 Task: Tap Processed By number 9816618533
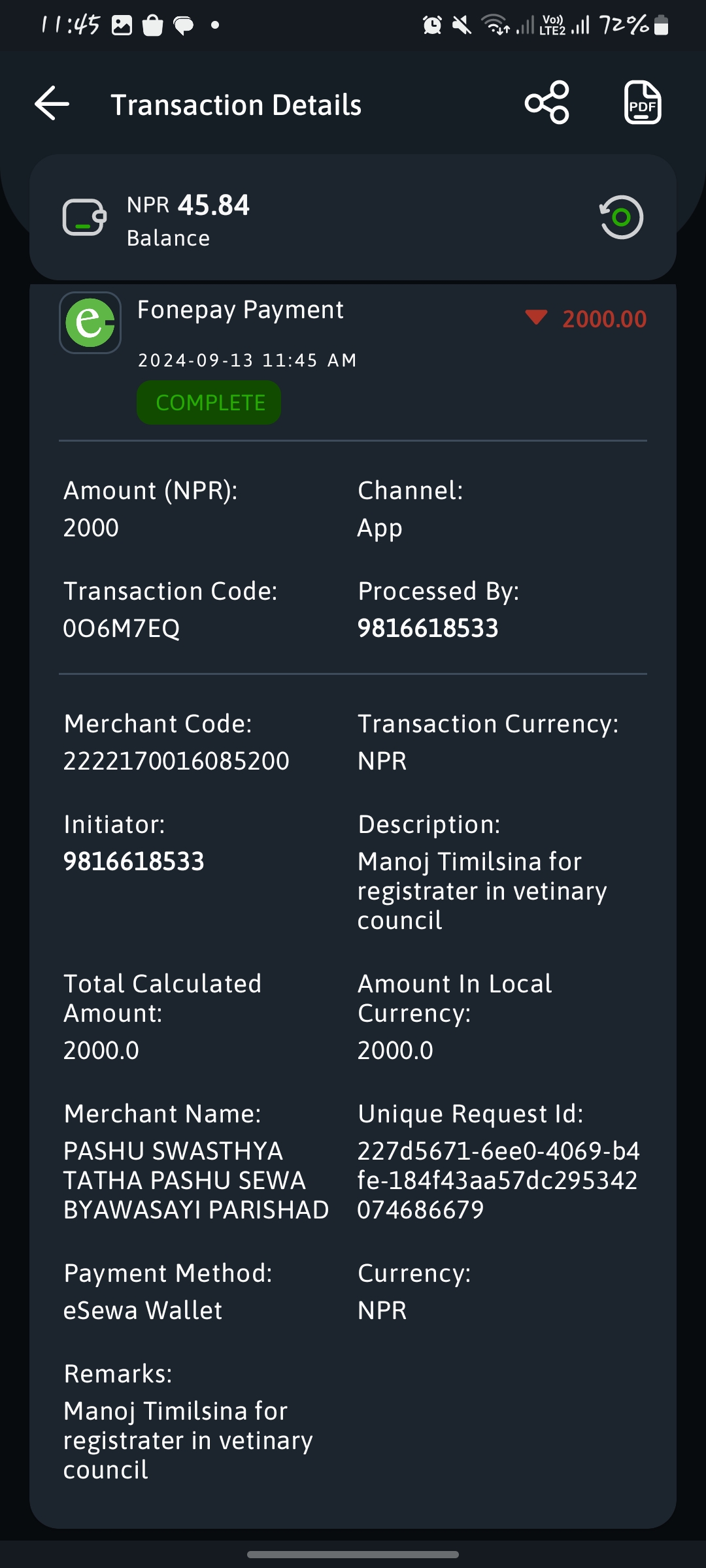pyautogui.click(x=428, y=629)
